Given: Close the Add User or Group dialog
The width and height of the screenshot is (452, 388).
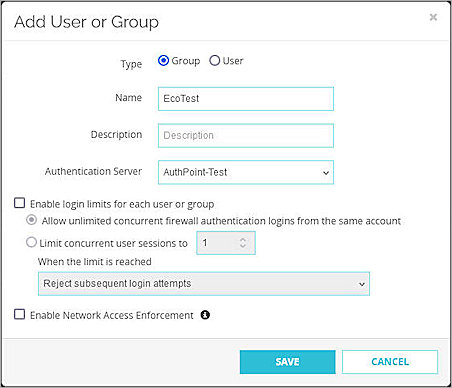Looking at the screenshot, I should tap(433, 17).
